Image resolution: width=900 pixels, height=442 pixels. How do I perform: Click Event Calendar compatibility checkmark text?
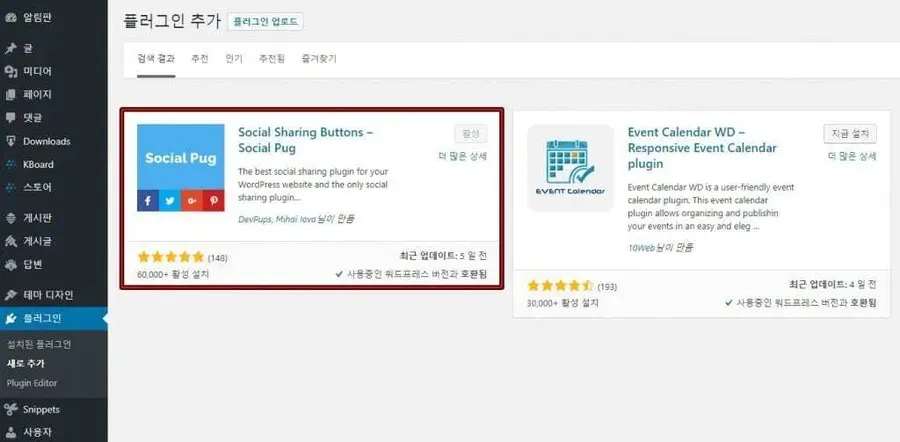801,303
